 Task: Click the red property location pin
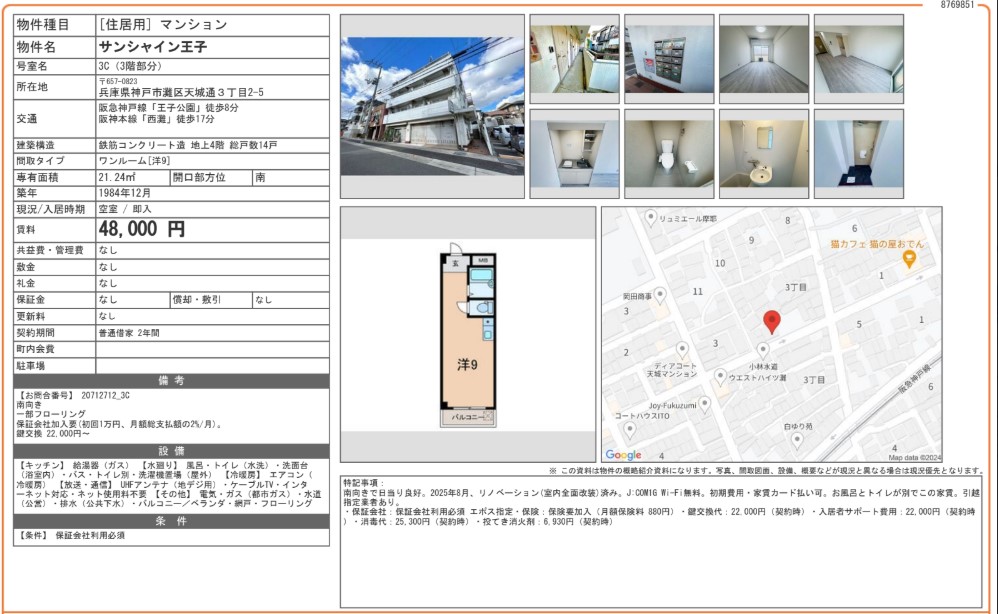771,321
